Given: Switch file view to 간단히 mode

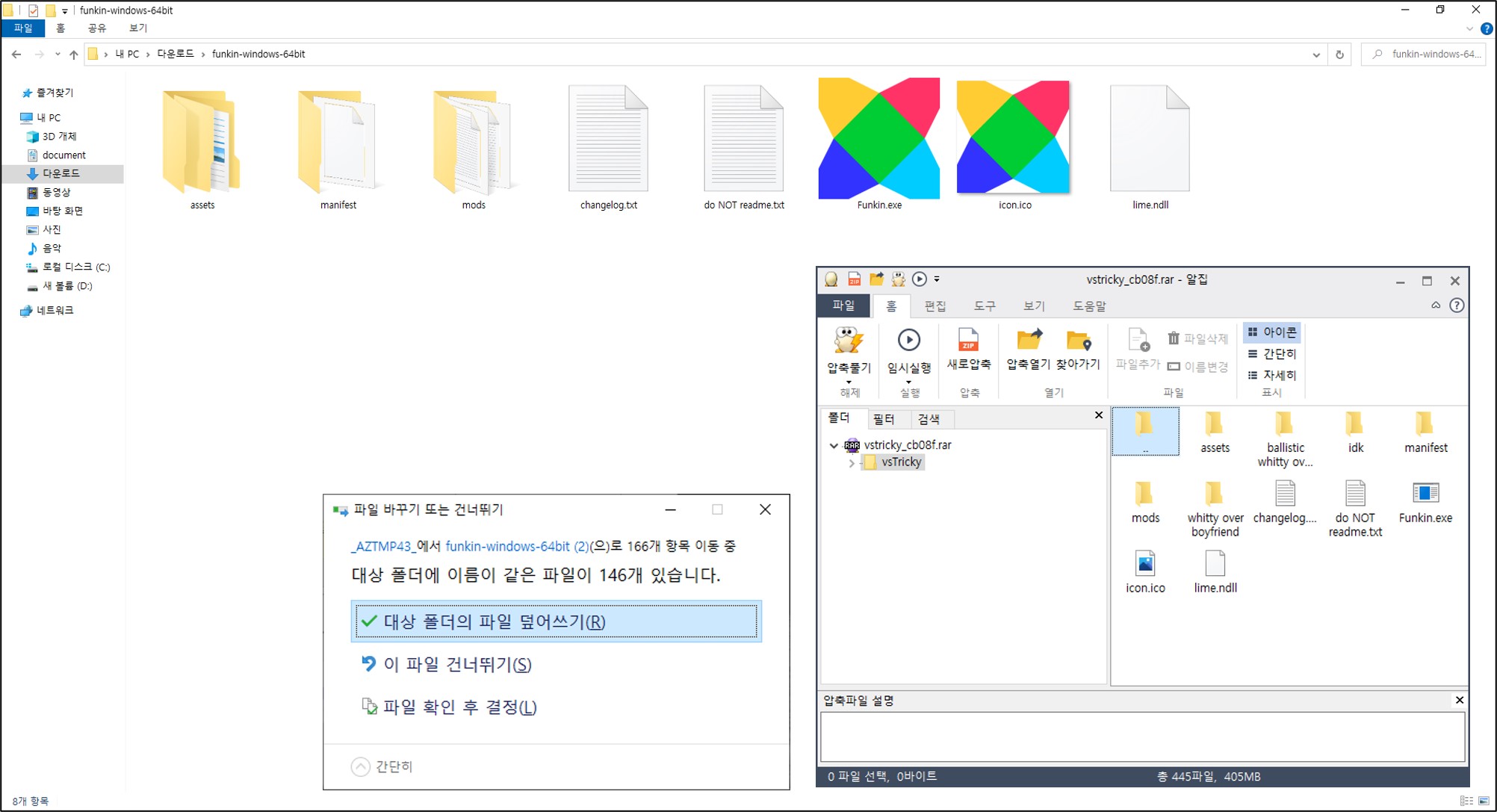Looking at the screenshot, I should coord(1272,354).
